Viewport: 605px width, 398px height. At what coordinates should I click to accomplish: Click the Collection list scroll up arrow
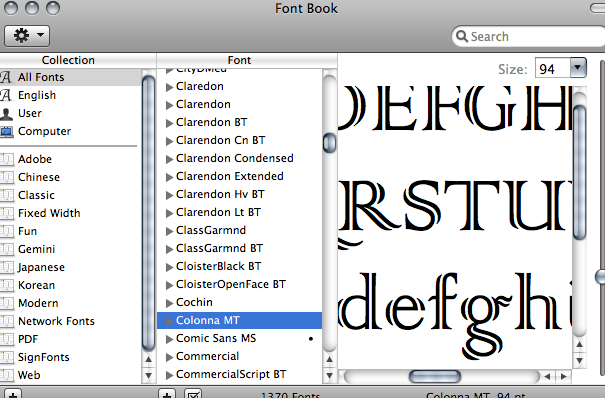click(x=149, y=359)
